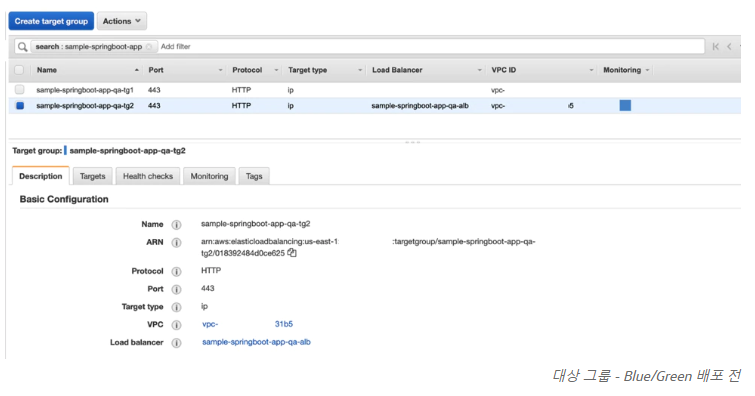This screenshot has width=755, height=396.
Task: Open the Actions dropdown menu
Action: pos(122,21)
